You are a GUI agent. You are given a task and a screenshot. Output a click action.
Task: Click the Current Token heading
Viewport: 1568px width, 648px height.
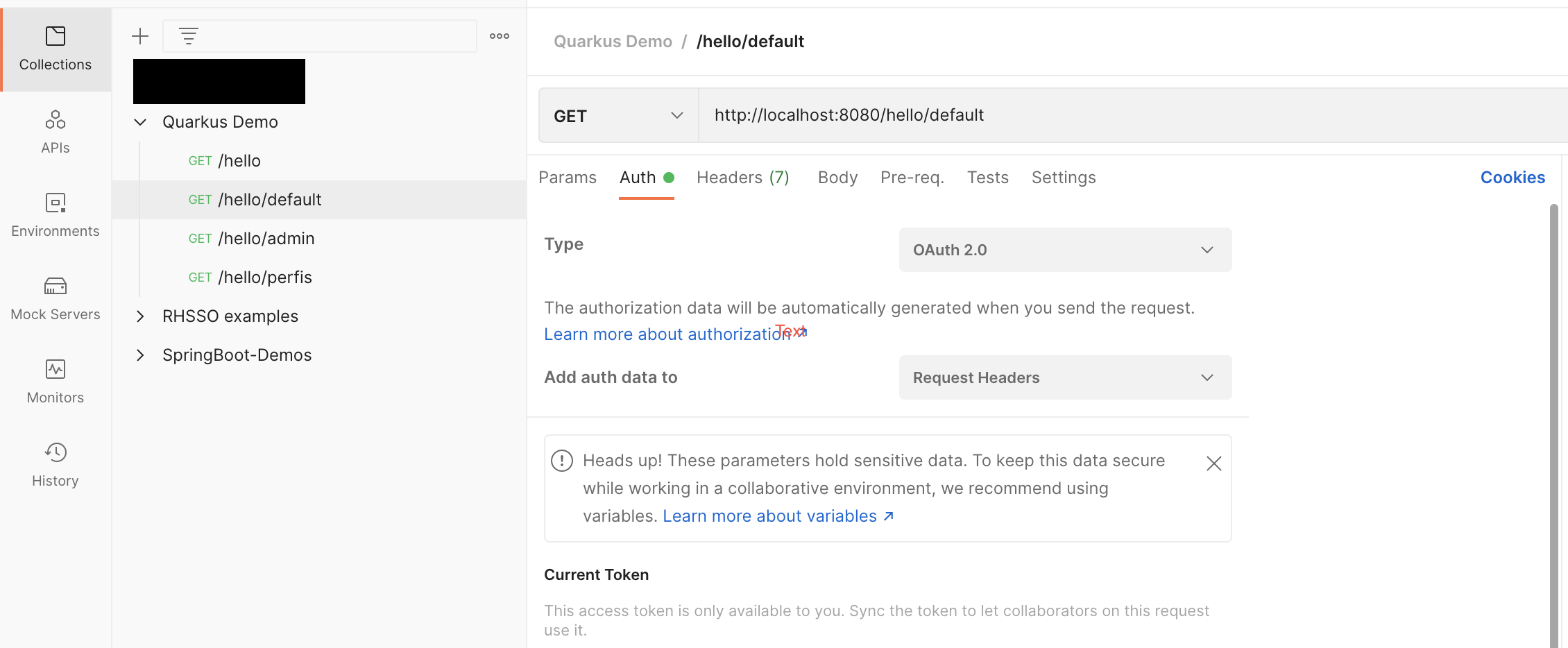[597, 574]
